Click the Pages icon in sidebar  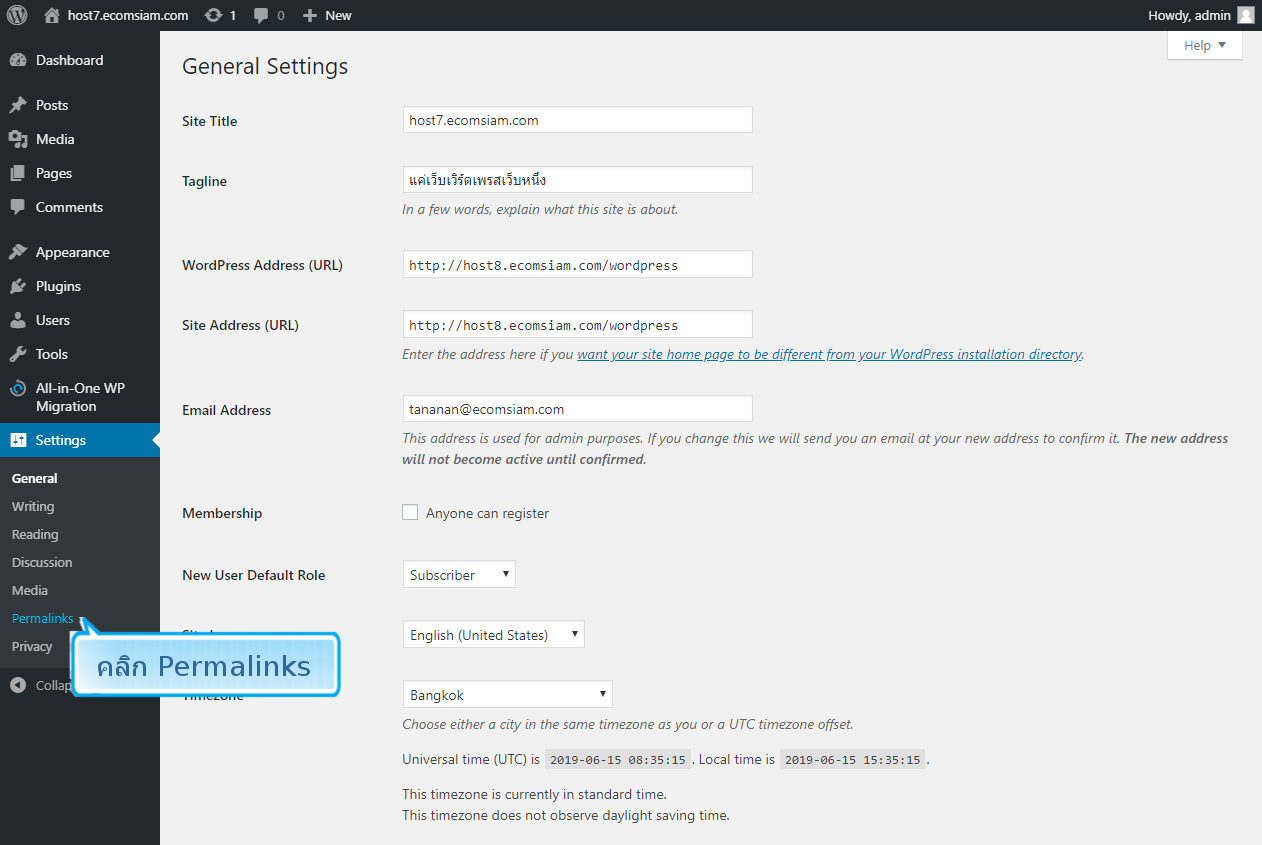click(18, 173)
